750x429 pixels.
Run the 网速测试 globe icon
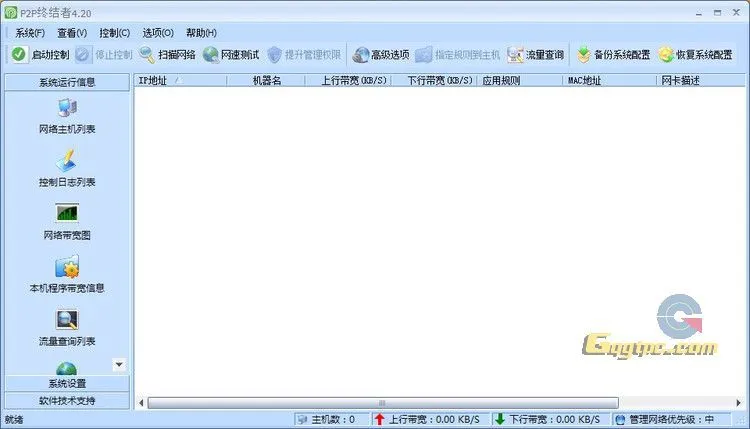[210, 55]
